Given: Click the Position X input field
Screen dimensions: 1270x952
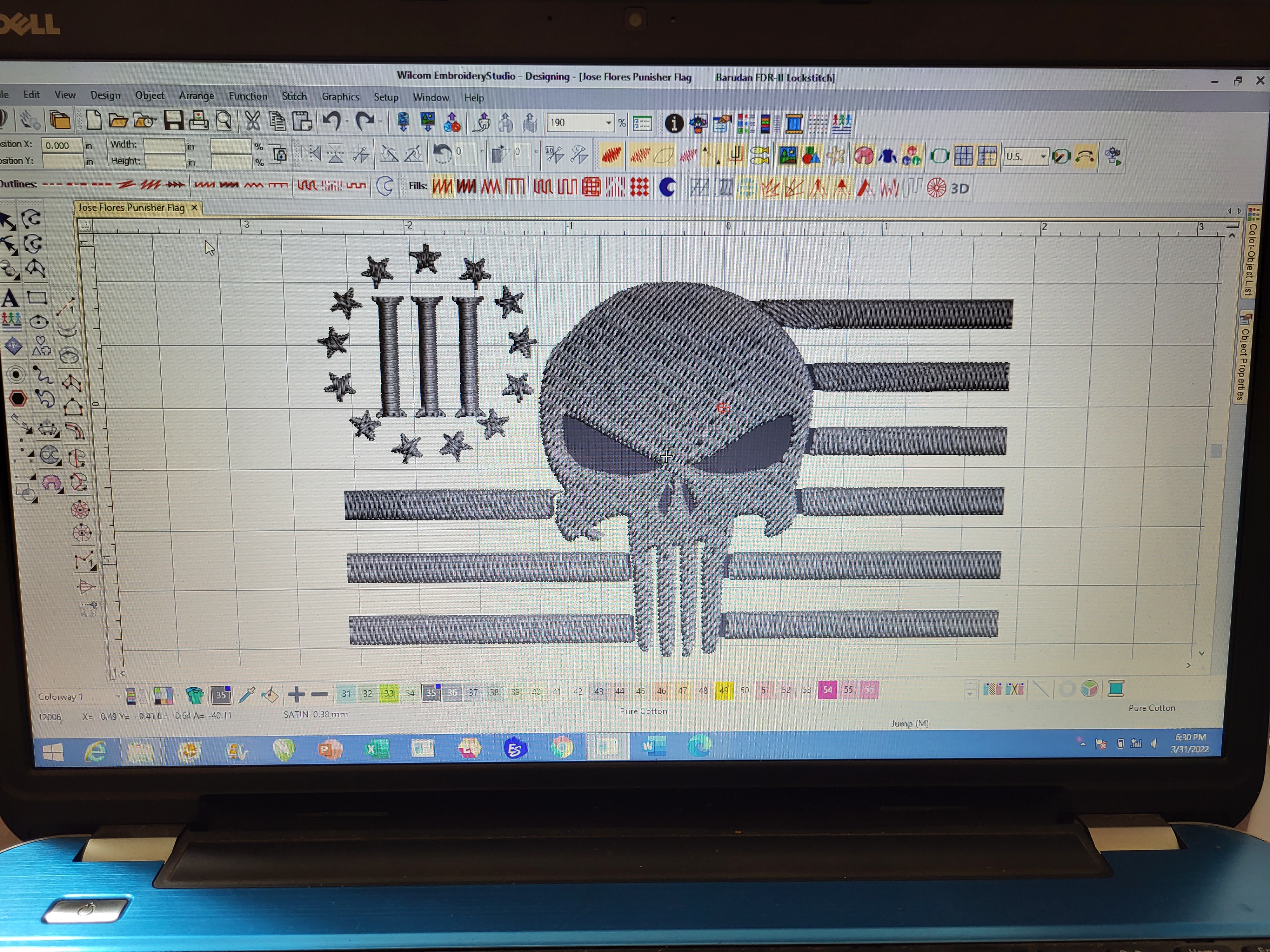Looking at the screenshot, I should coord(62,145).
